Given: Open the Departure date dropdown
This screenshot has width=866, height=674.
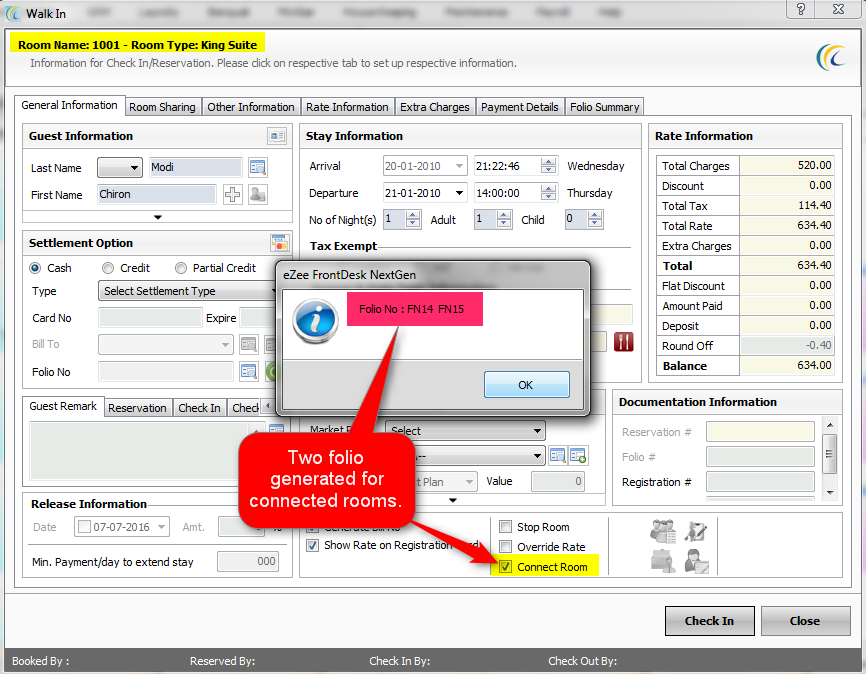Looking at the screenshot, I should pyautogui.click(x=459, y=193).
